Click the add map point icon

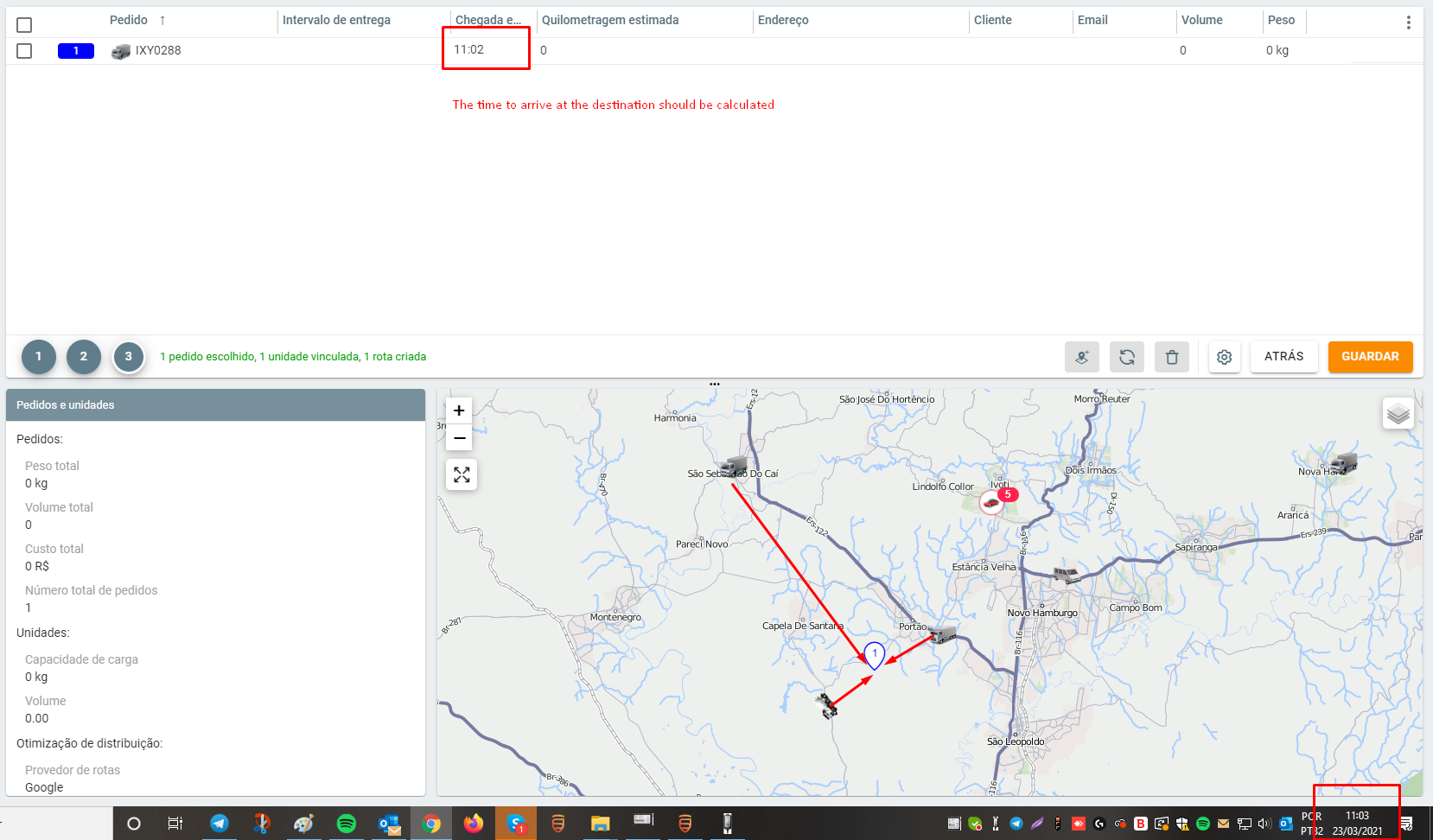(1081, 357)
